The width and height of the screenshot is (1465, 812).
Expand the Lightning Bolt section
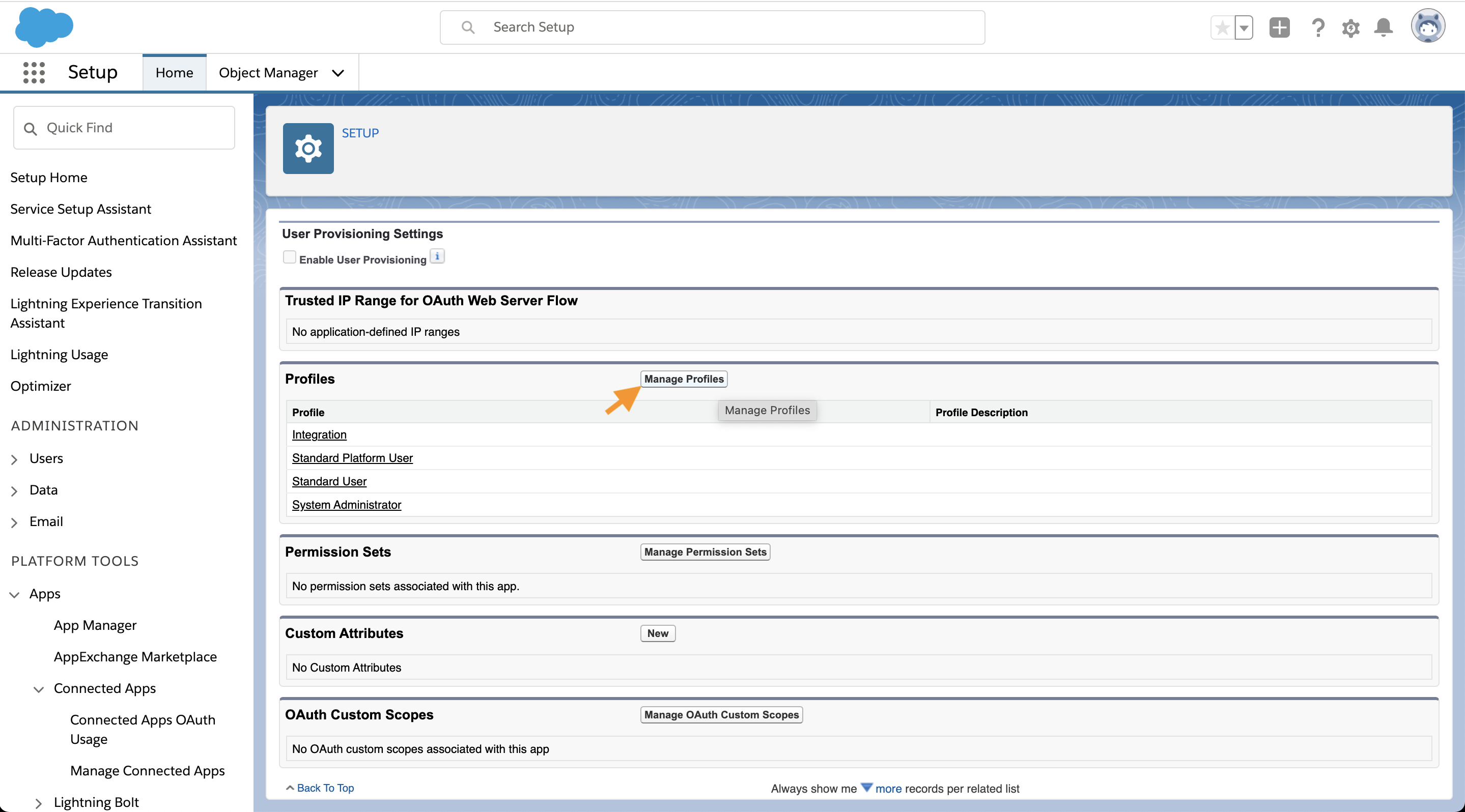pyautogui.click(x=39, y=803)
